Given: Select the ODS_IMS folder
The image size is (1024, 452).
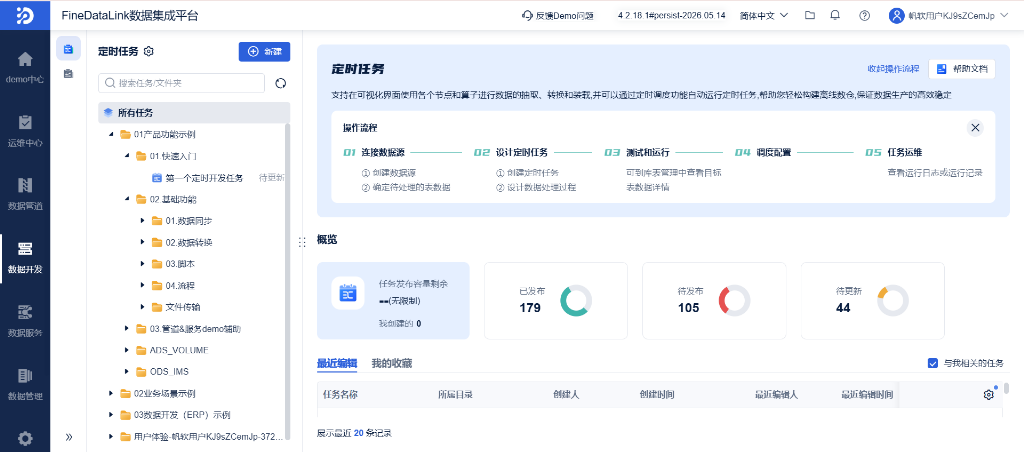Looking at the screenshot, I should (x=169, y=372).
